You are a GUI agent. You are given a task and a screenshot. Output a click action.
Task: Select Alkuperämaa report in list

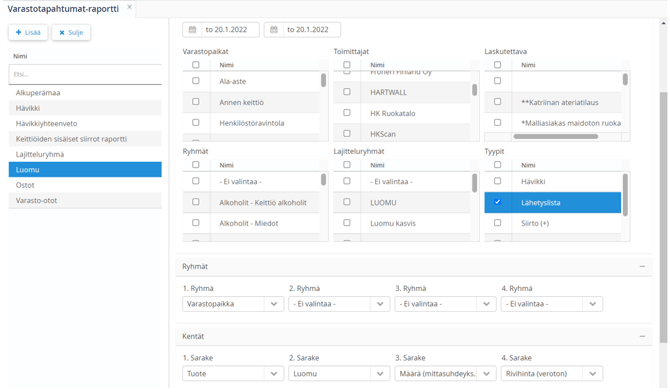(85, 93)
